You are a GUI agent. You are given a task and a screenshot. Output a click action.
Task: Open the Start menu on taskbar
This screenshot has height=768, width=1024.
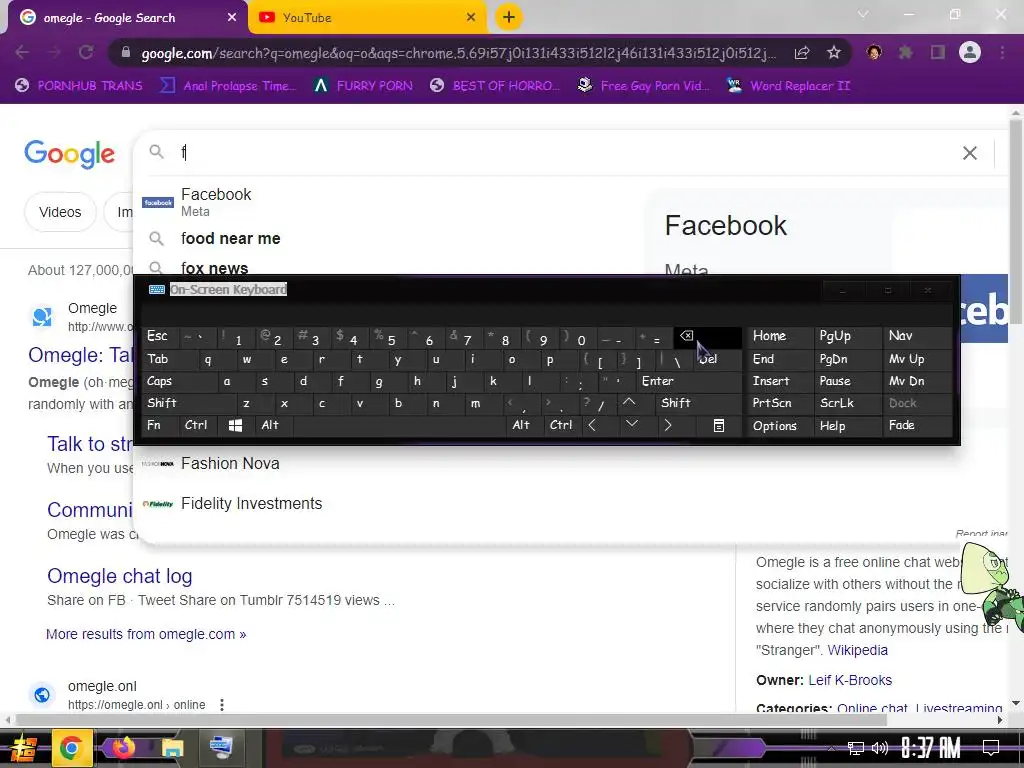[x=24, y=747]
